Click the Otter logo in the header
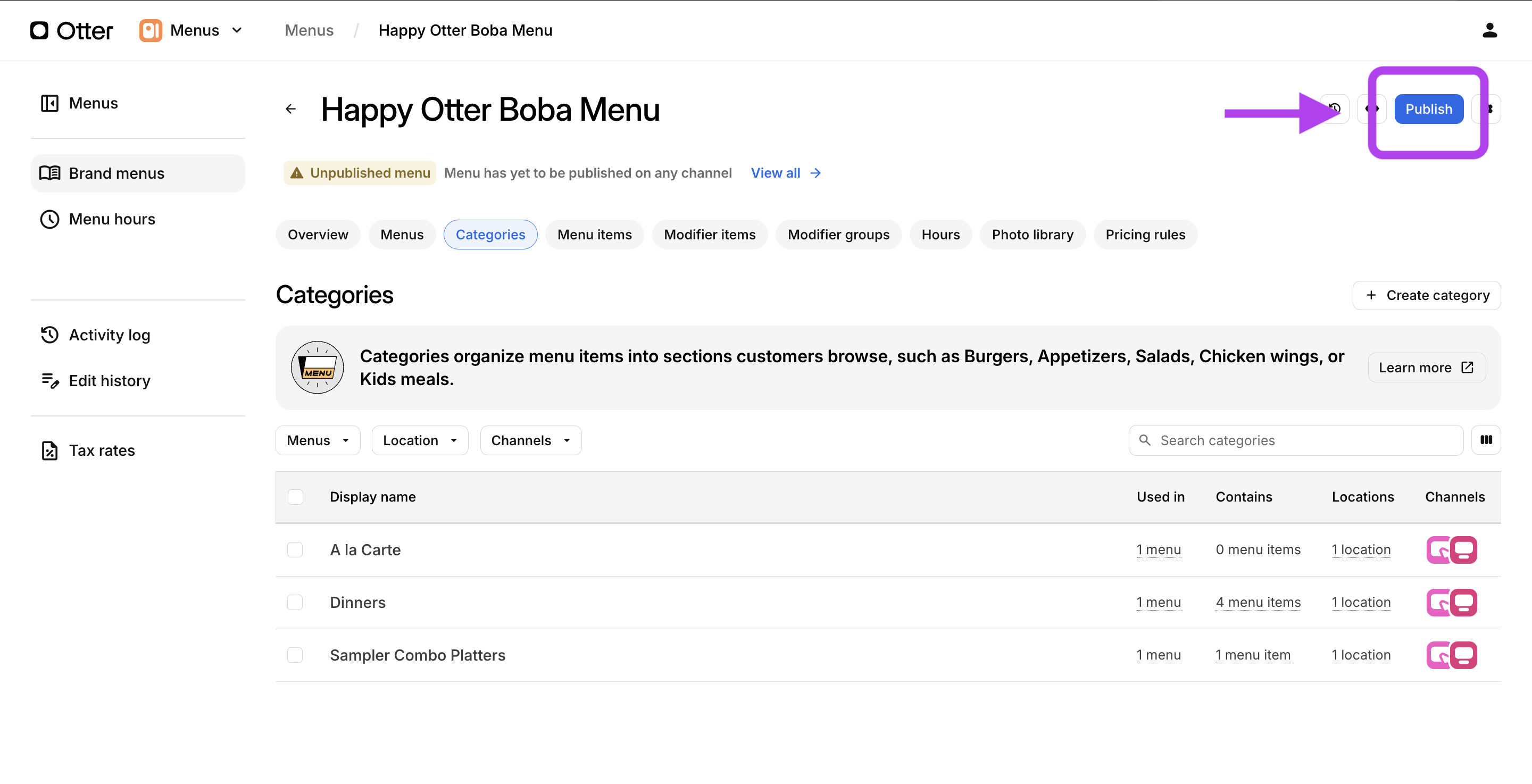Screen dimensions: 1532x784 (71, 30)
